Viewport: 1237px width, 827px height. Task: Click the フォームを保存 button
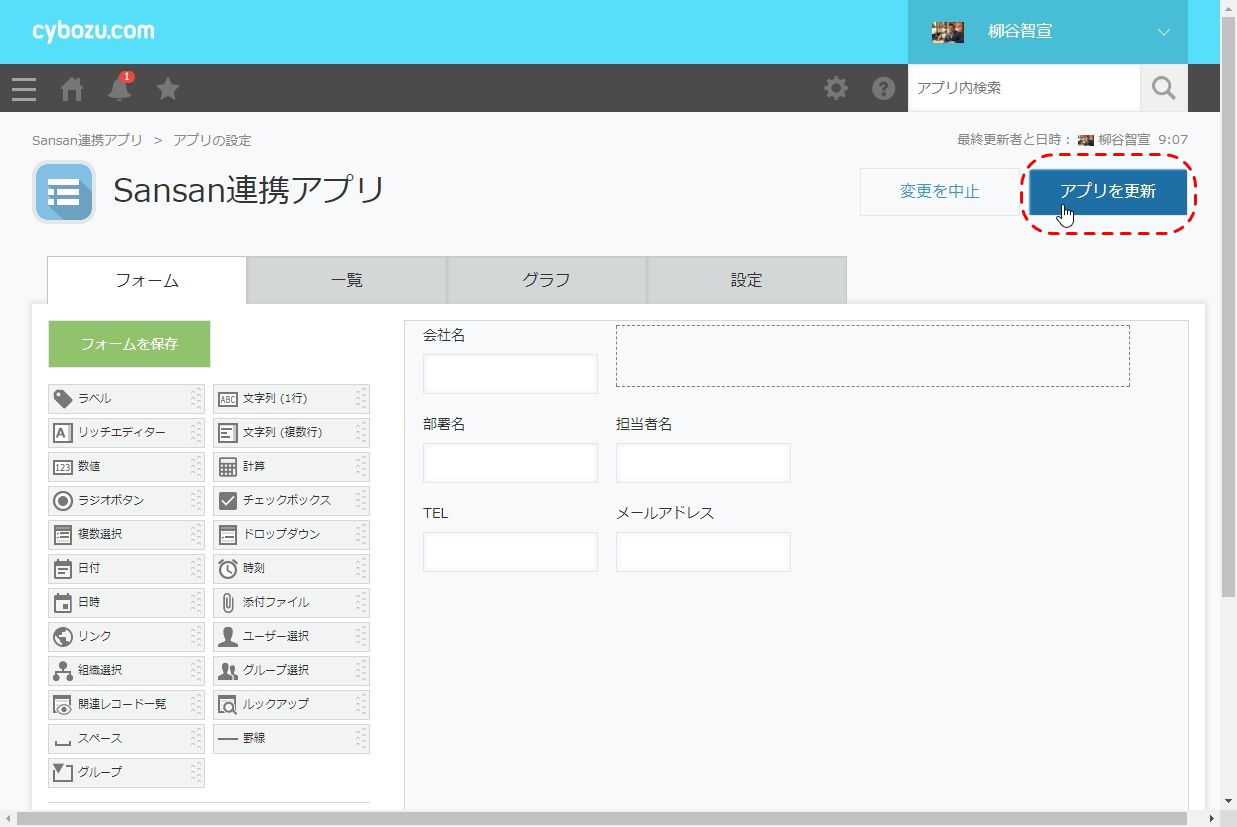coord(129,344)
